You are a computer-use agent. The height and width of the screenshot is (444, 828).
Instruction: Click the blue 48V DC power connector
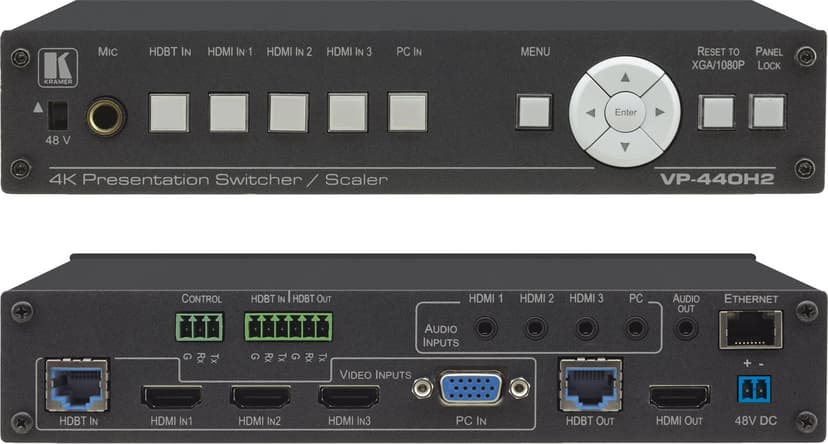[754, 390]
